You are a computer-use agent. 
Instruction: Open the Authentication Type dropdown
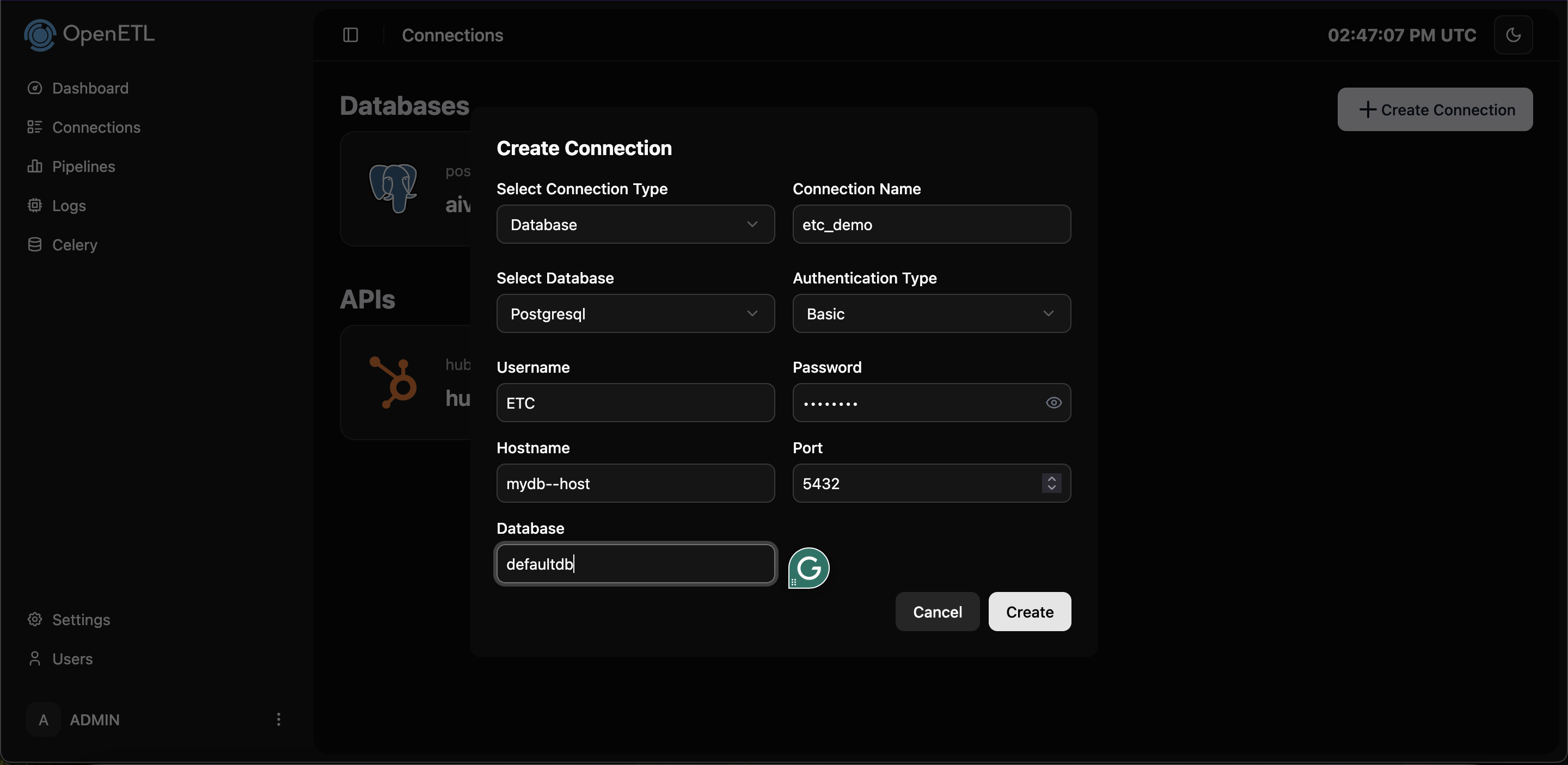click(932, 314)
